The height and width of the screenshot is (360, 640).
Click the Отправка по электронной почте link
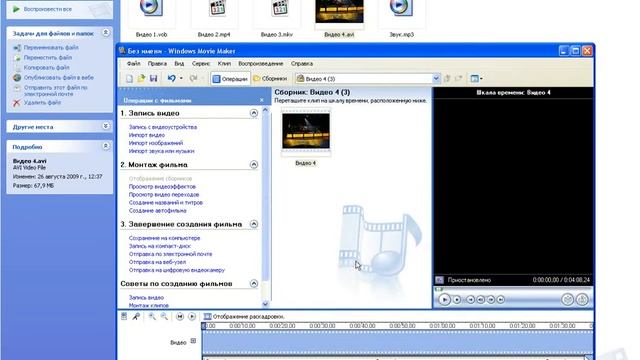[171, 254]
